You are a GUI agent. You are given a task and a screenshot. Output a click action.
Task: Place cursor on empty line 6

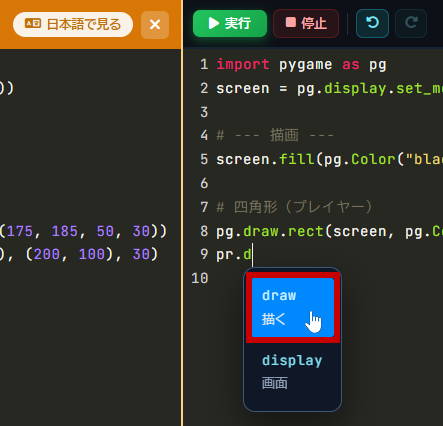tap(329, 184)
